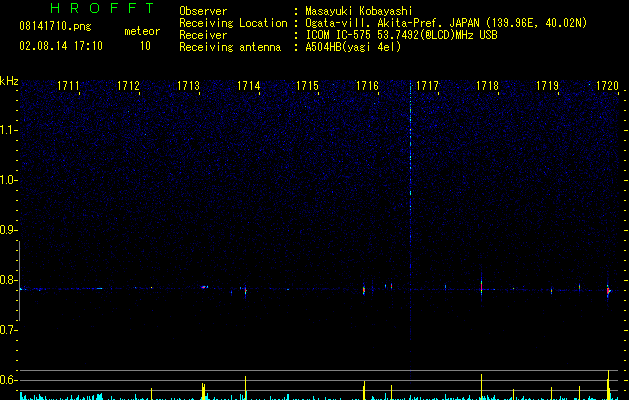
Task: Click the 1711 time axis label
Action: pos(68,86)
